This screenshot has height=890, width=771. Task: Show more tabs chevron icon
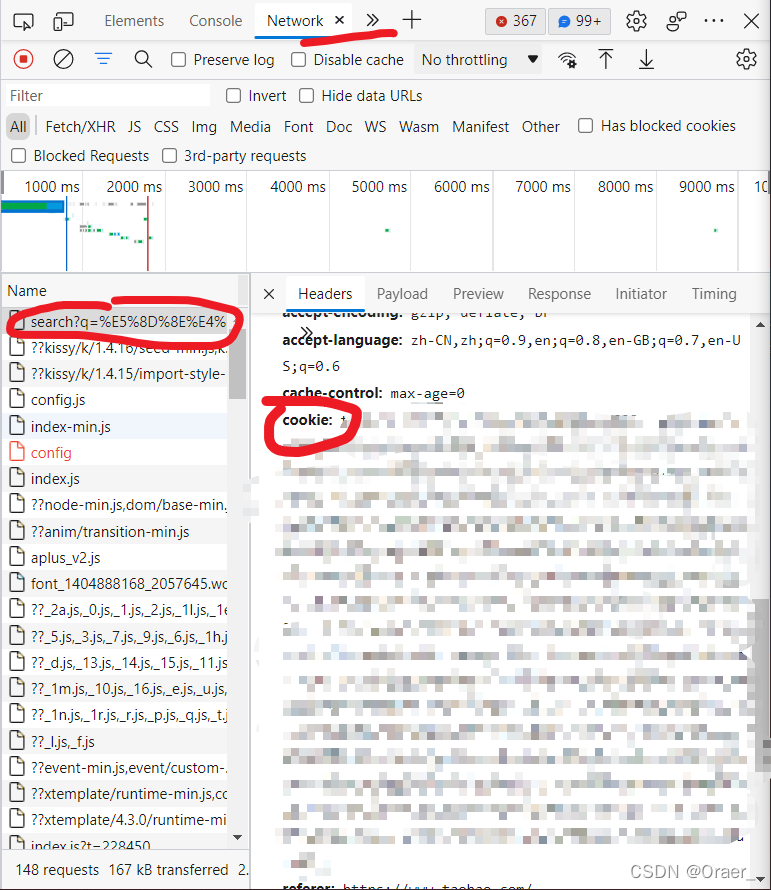[x=372, y=20]
